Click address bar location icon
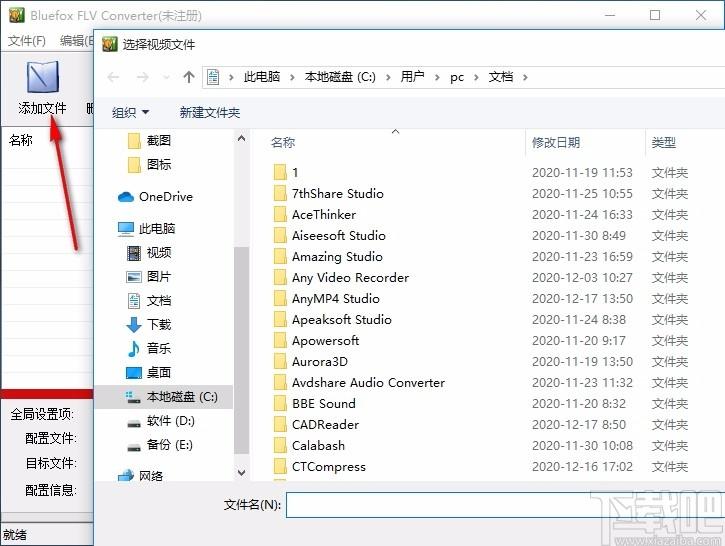This screenshot has height=546, width=725. [213, 77]
